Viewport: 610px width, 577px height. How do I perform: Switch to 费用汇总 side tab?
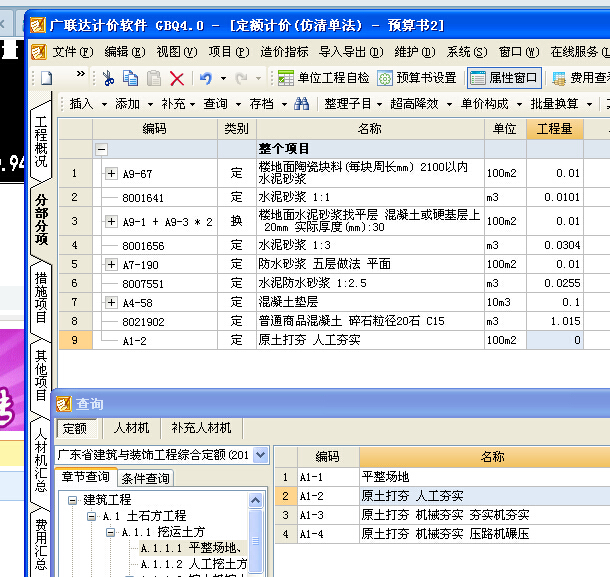click(x=41, y=545)
